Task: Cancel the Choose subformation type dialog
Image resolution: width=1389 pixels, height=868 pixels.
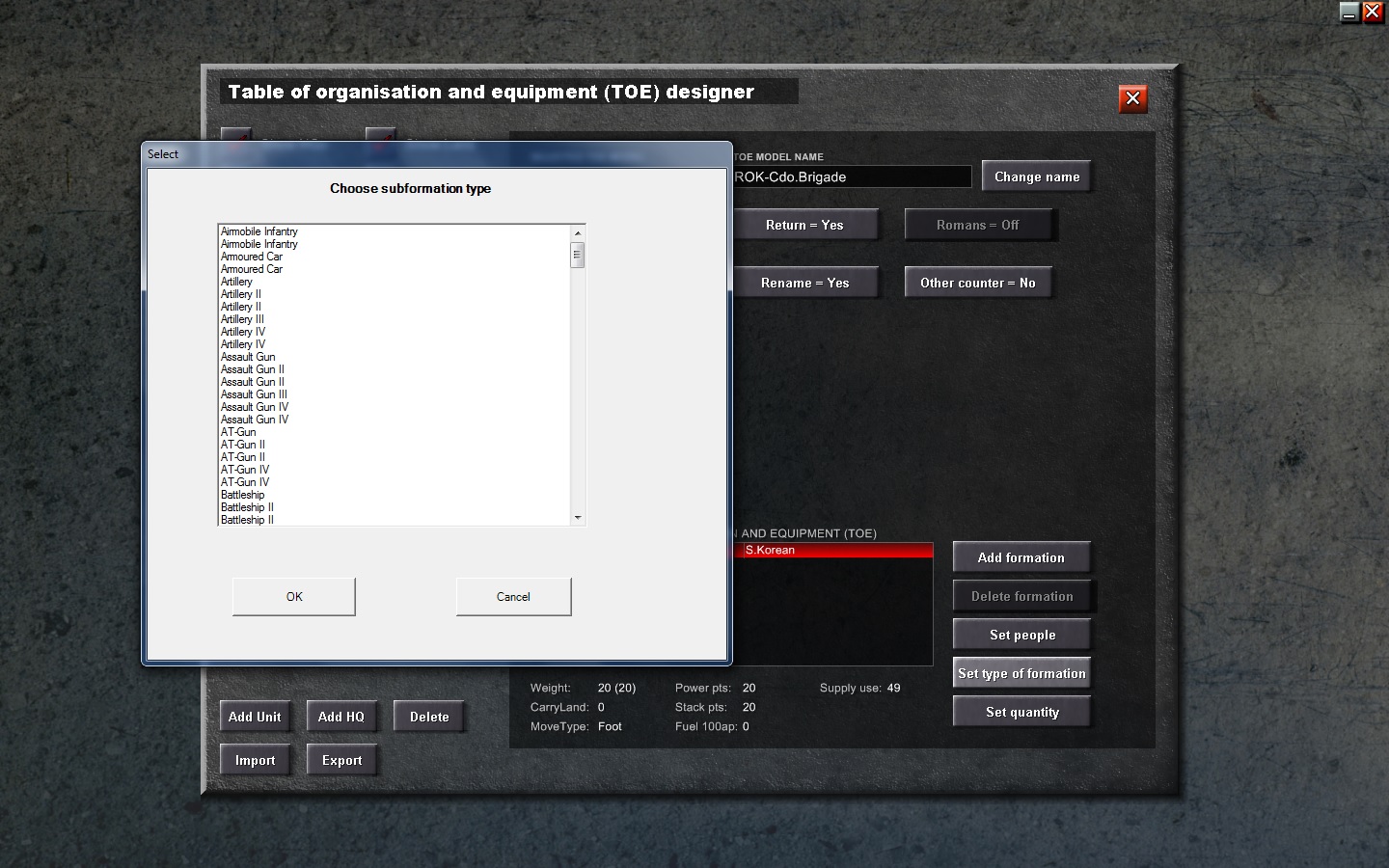Action: (513, 597)
